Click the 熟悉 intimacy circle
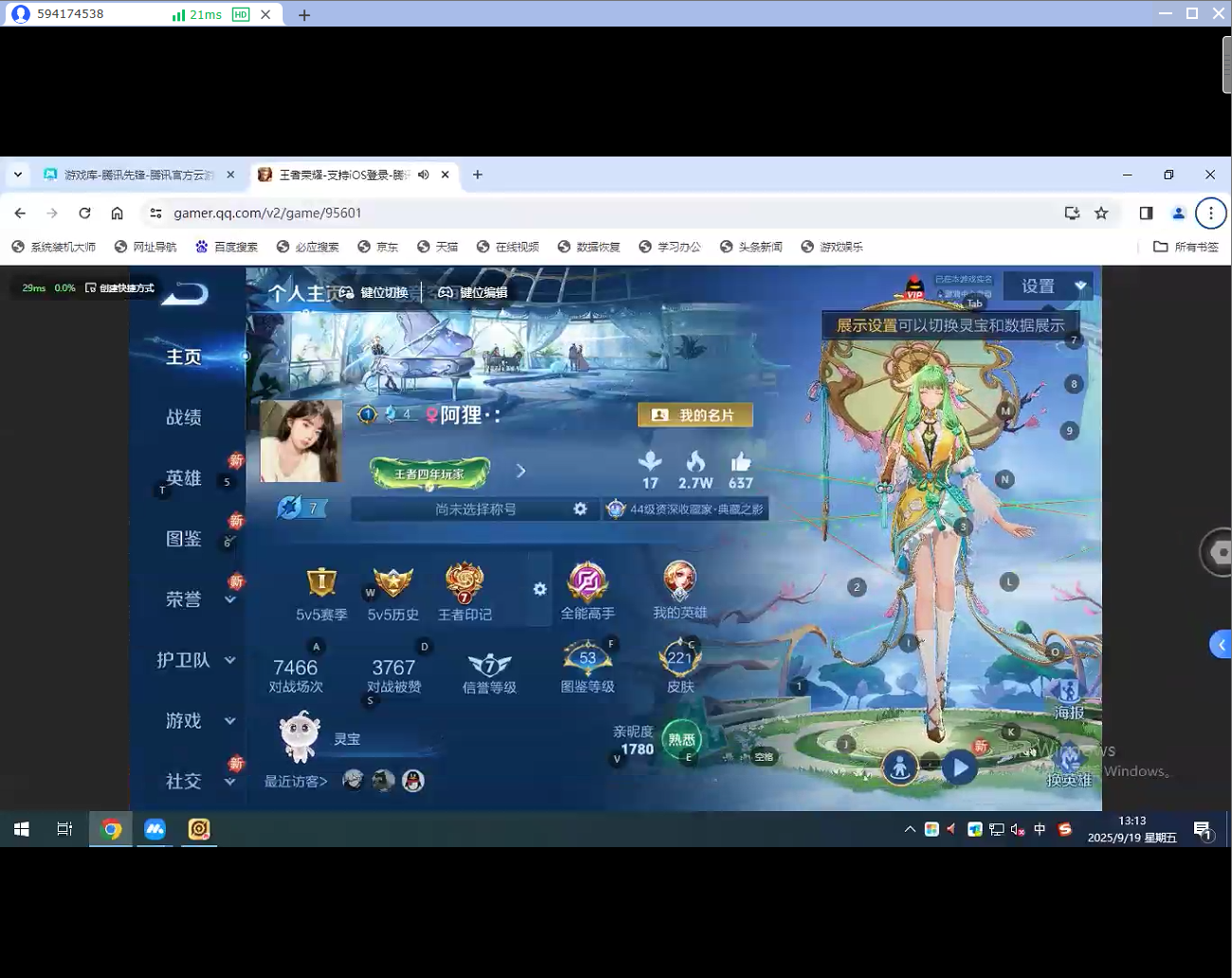 (x=681, y=739)
